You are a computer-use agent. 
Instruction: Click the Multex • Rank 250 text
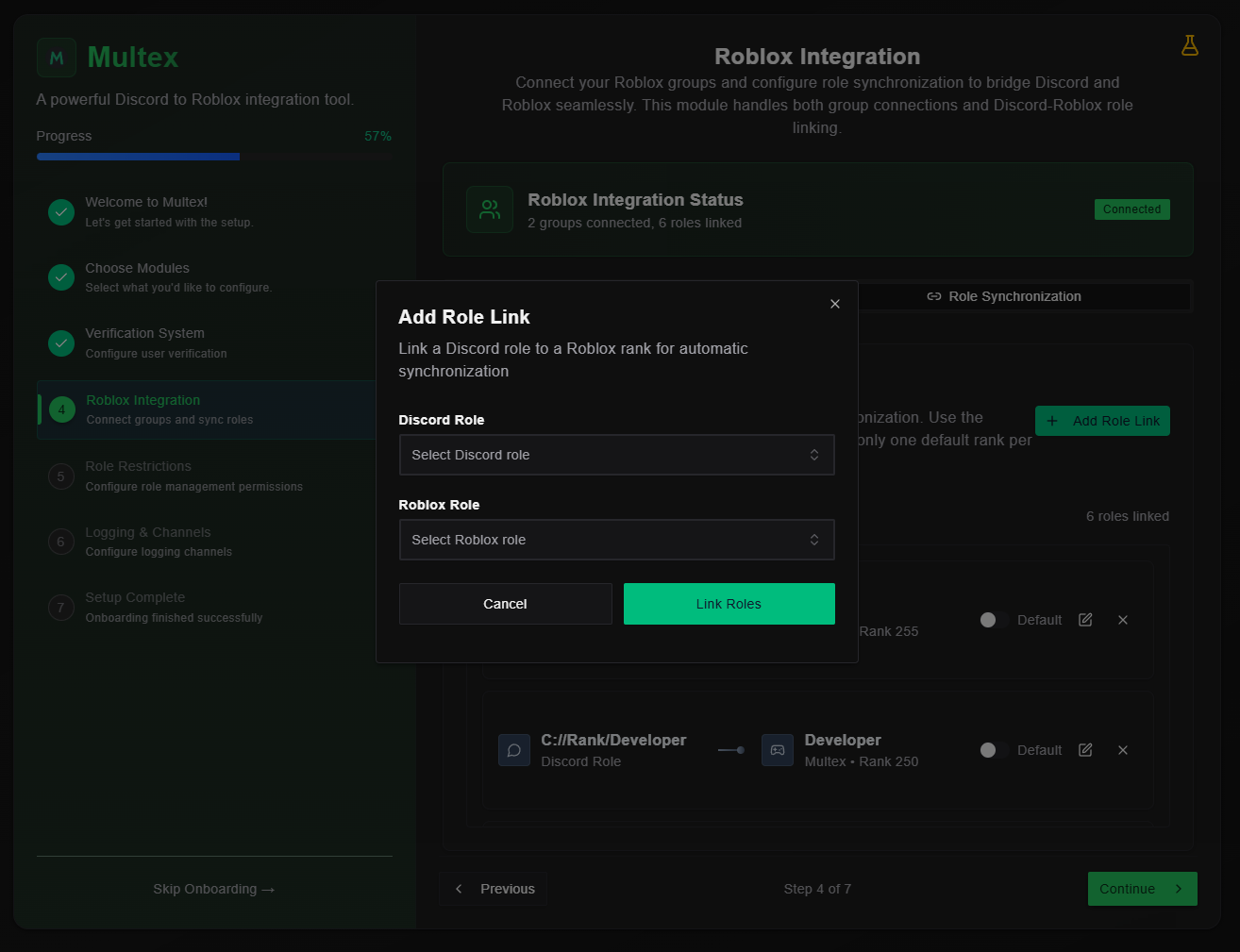tap(862, 761)
